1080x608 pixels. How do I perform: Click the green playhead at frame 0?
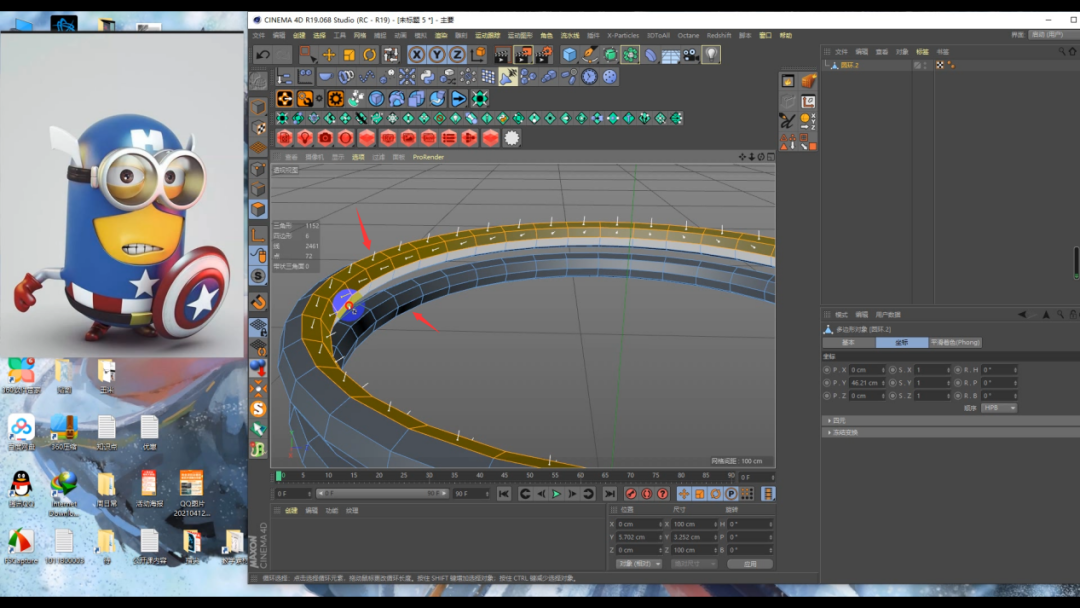278,476
